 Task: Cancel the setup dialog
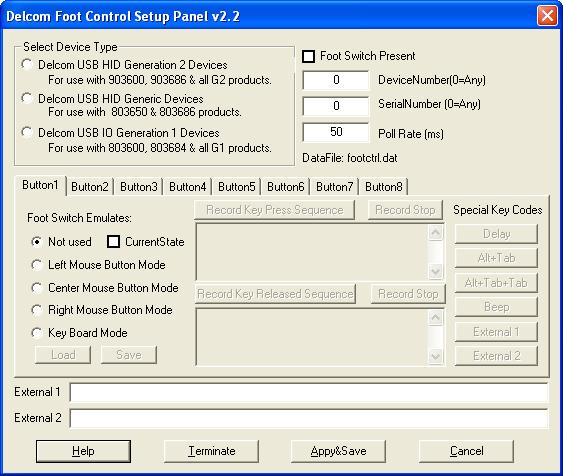click(466, 451)
